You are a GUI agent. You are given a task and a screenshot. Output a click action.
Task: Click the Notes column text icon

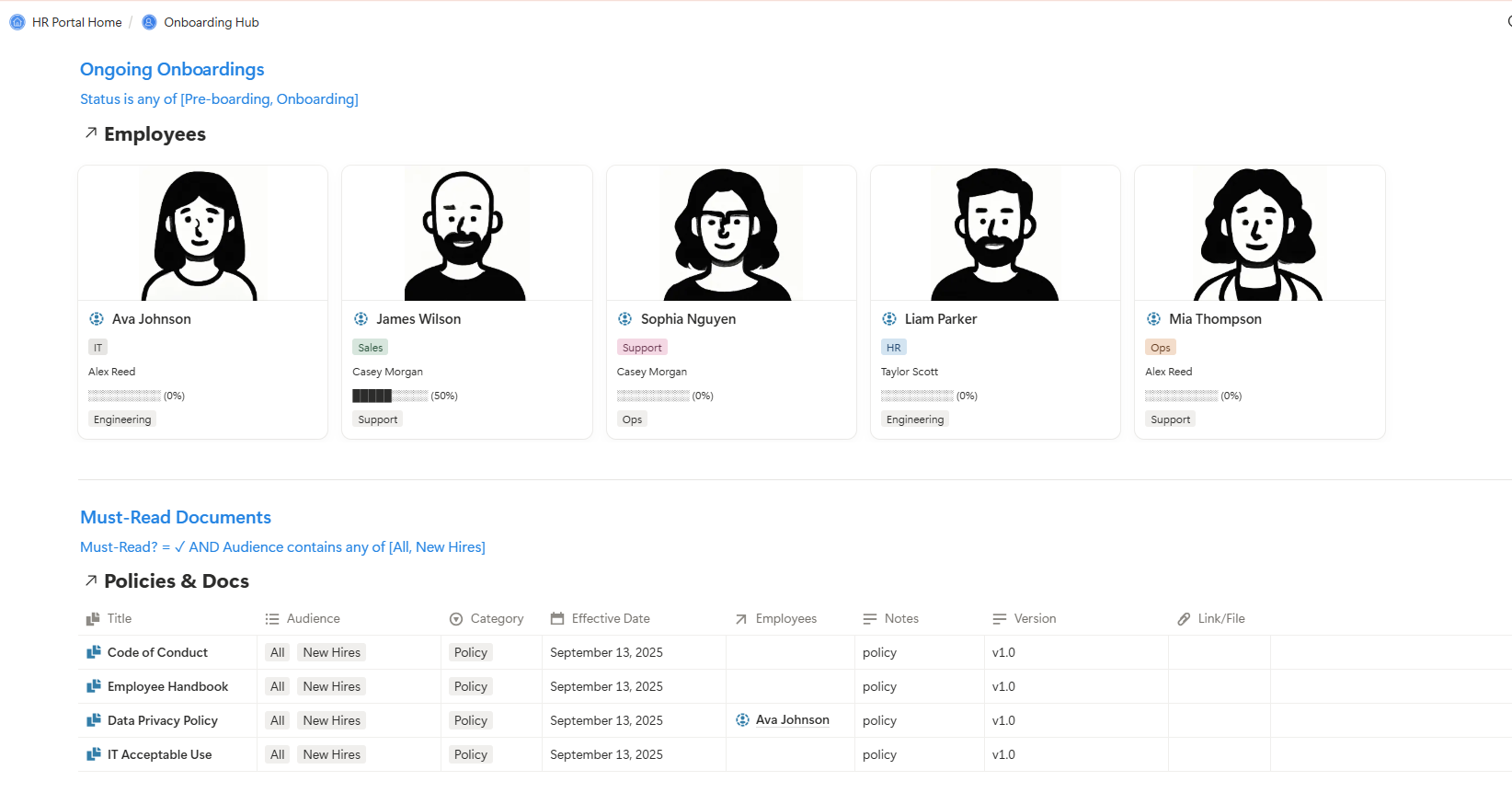870,619
